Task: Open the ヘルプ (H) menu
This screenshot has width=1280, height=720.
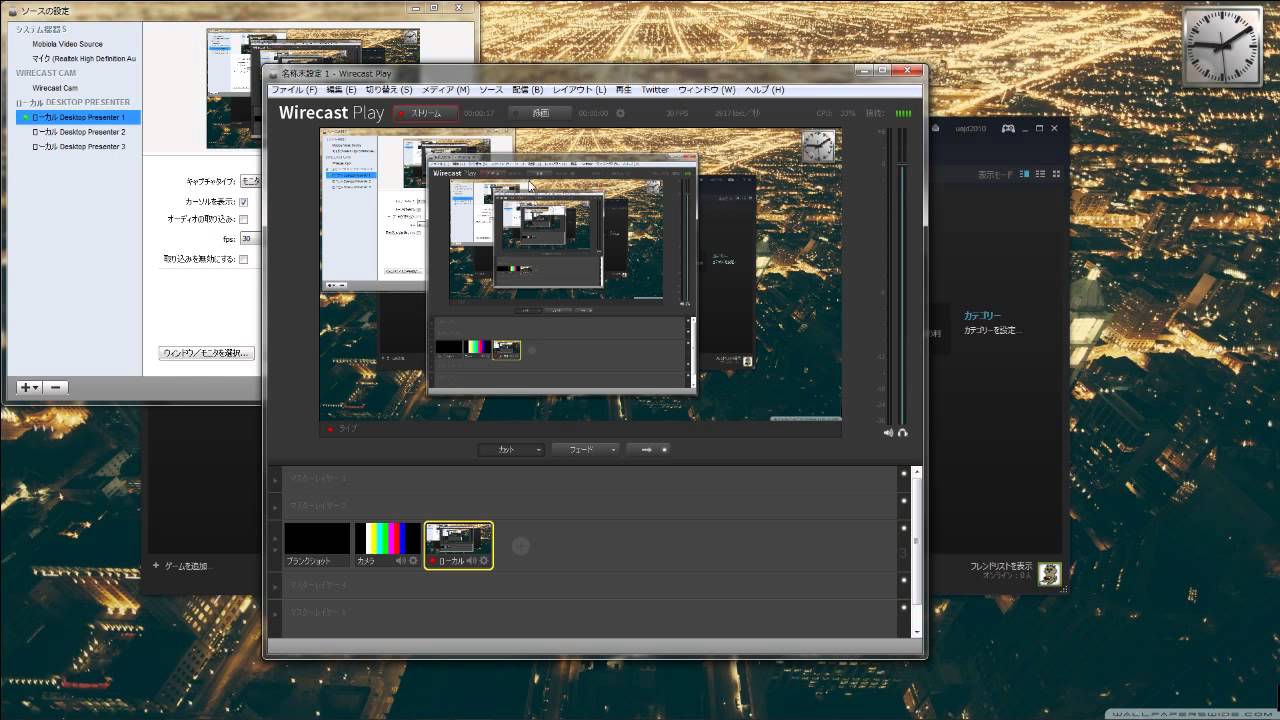Action: (x=764, y=90)
